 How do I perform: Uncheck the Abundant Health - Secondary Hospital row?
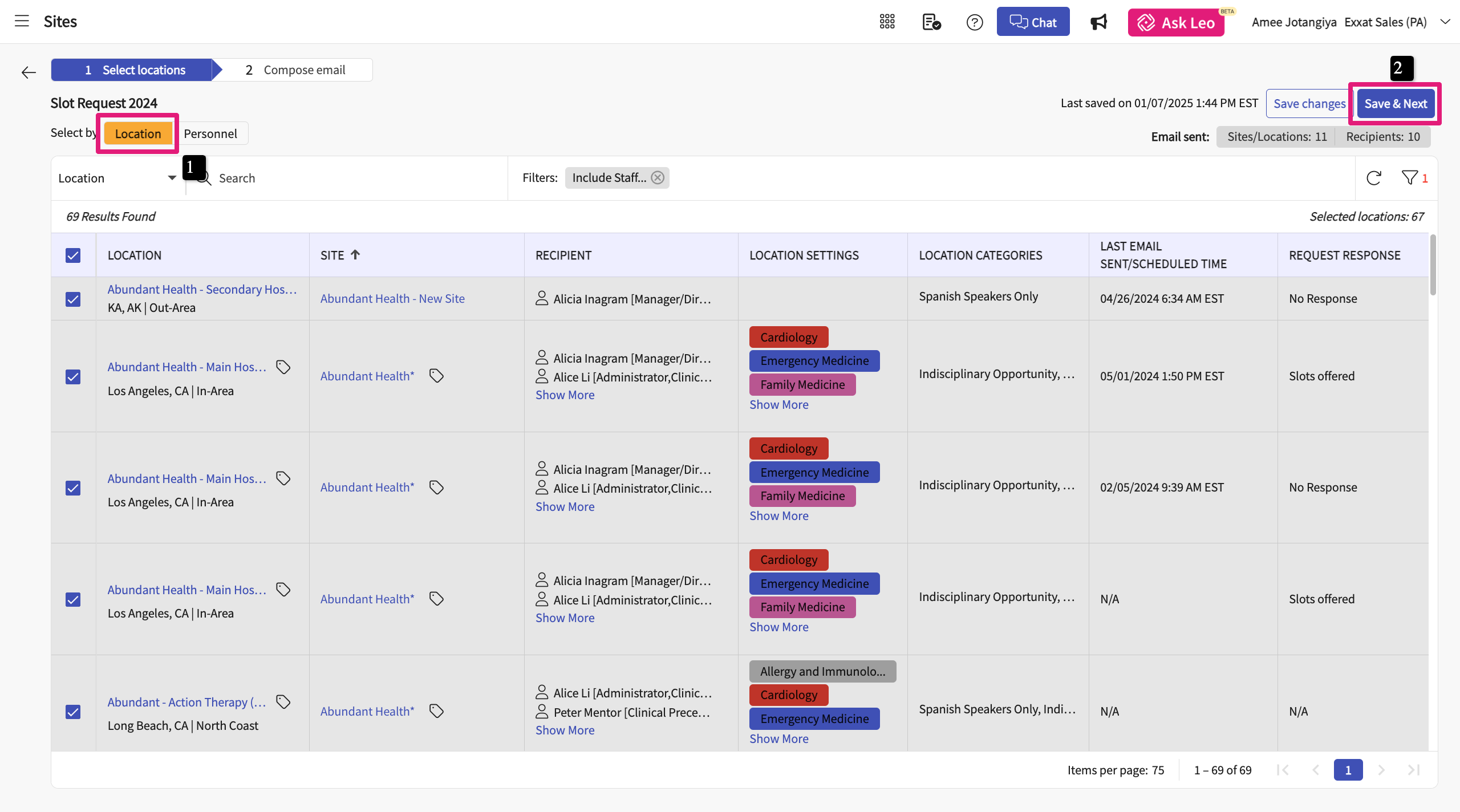pyautogui.click(x=73, y=299)
